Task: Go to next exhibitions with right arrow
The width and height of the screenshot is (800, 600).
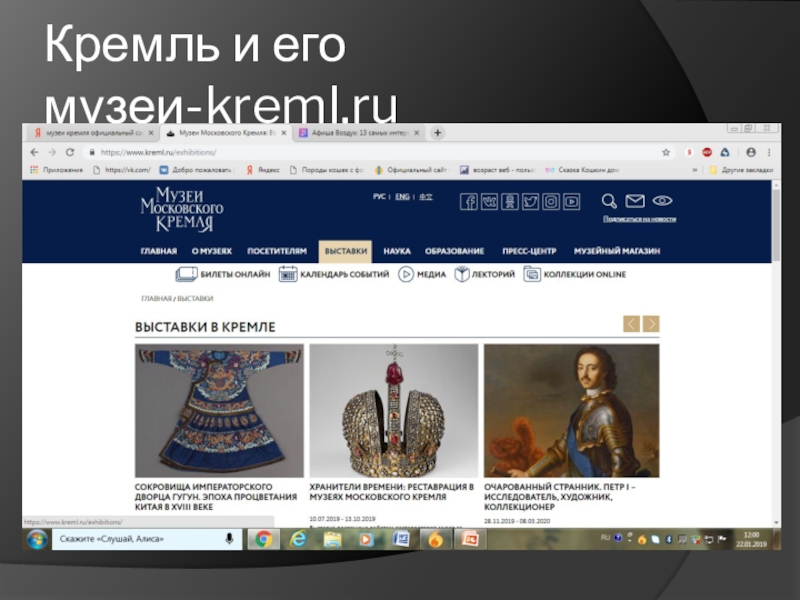Action: pyautogui.click(x=651, y=324)
